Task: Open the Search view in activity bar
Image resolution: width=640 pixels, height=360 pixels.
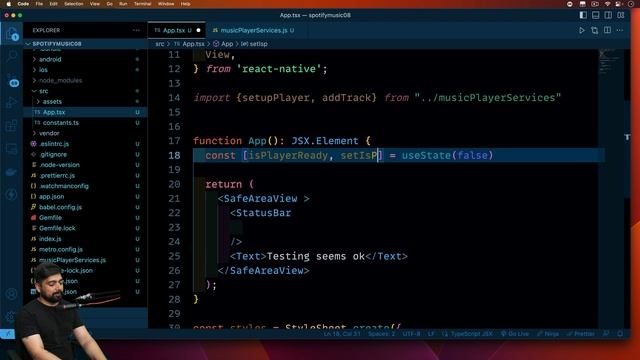Action: click(12, 56)
